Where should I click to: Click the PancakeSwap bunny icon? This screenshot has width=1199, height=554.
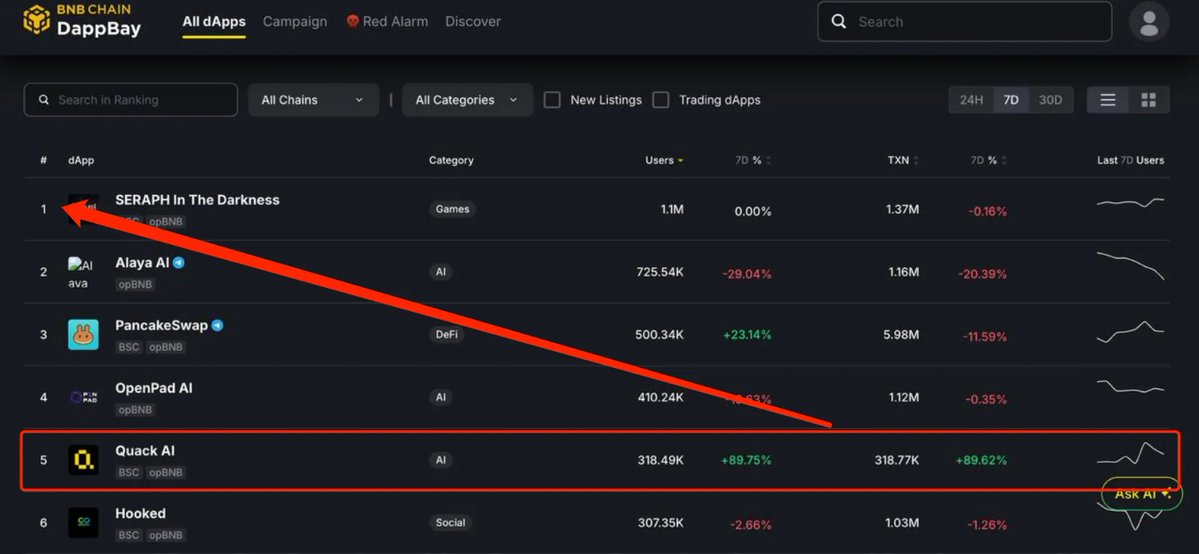coord(83,334)
